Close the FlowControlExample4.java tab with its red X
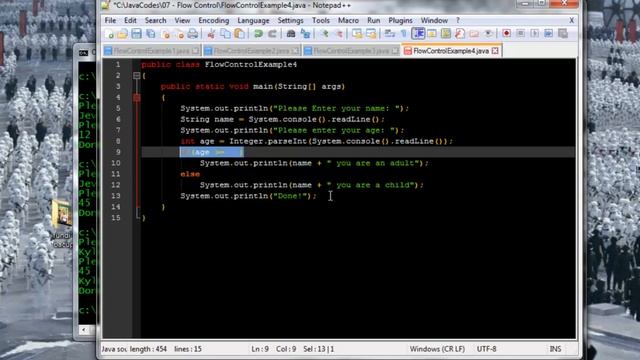 click(495, 51)
